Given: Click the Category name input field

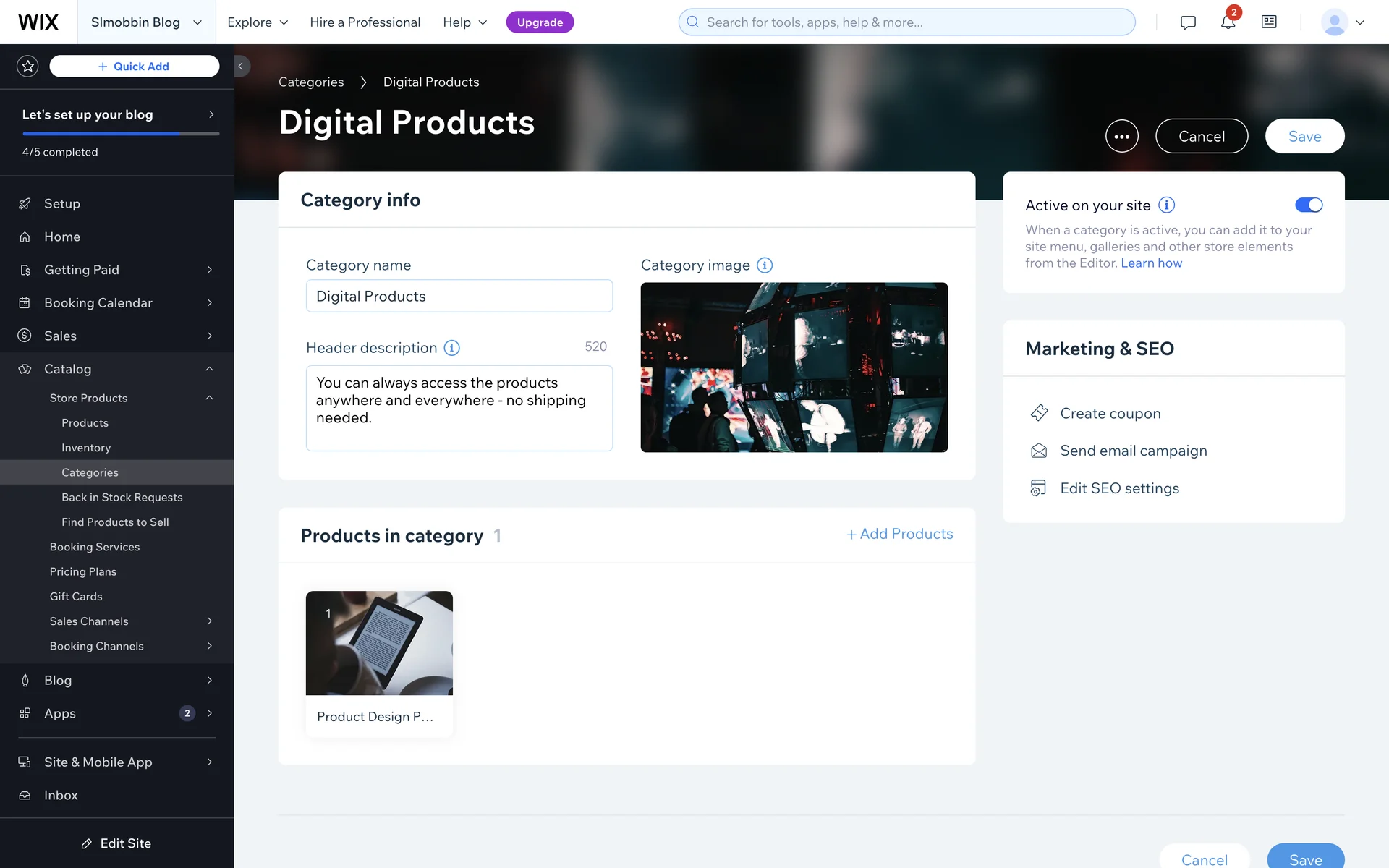Looking at the screenshot, I should tap(459, 297).
